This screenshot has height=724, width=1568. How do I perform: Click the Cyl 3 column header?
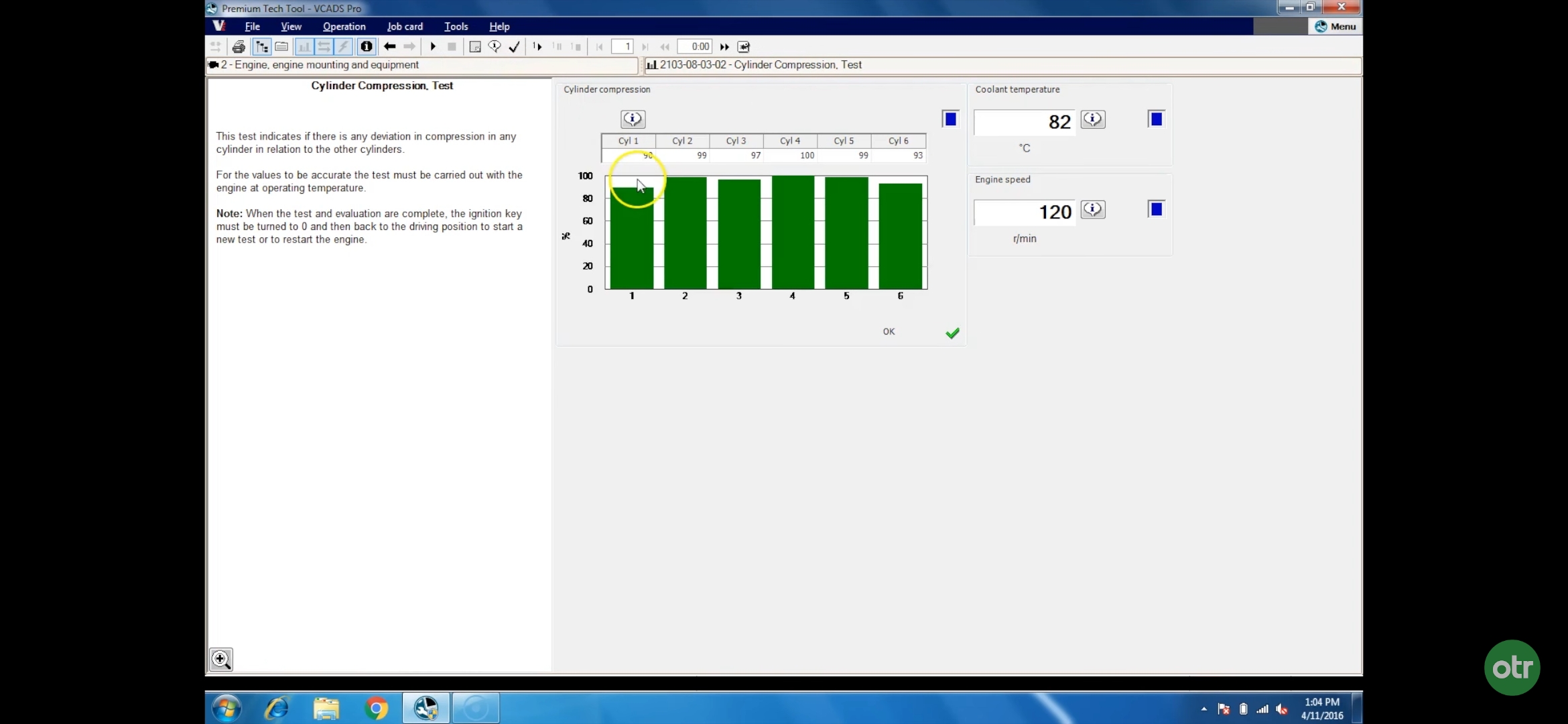click(x=736, y=141)
